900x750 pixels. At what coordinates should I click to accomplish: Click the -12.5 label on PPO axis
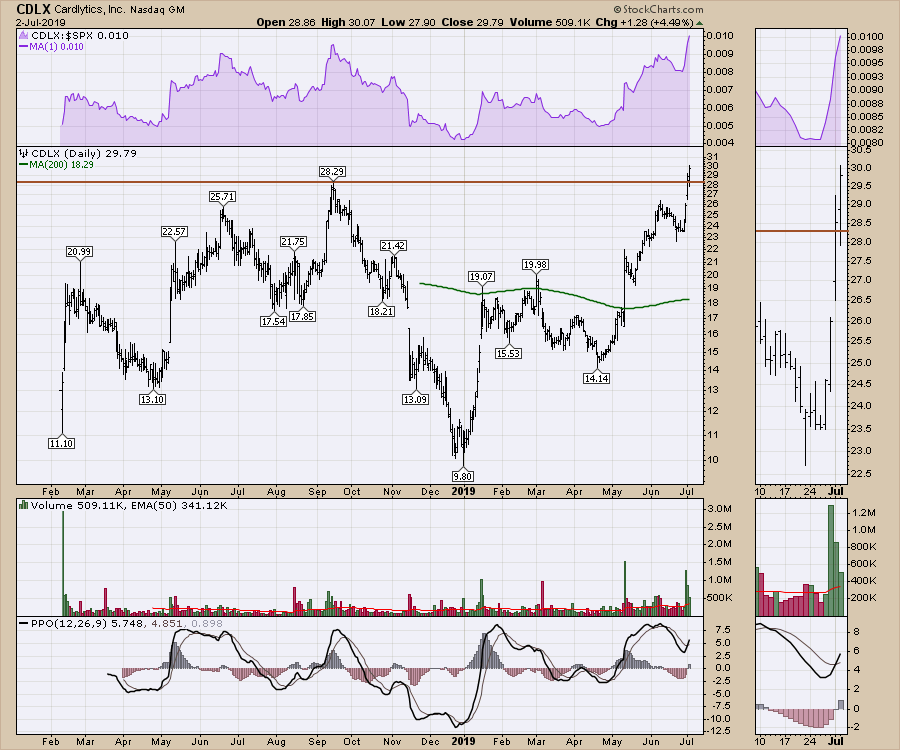point(719,730)
